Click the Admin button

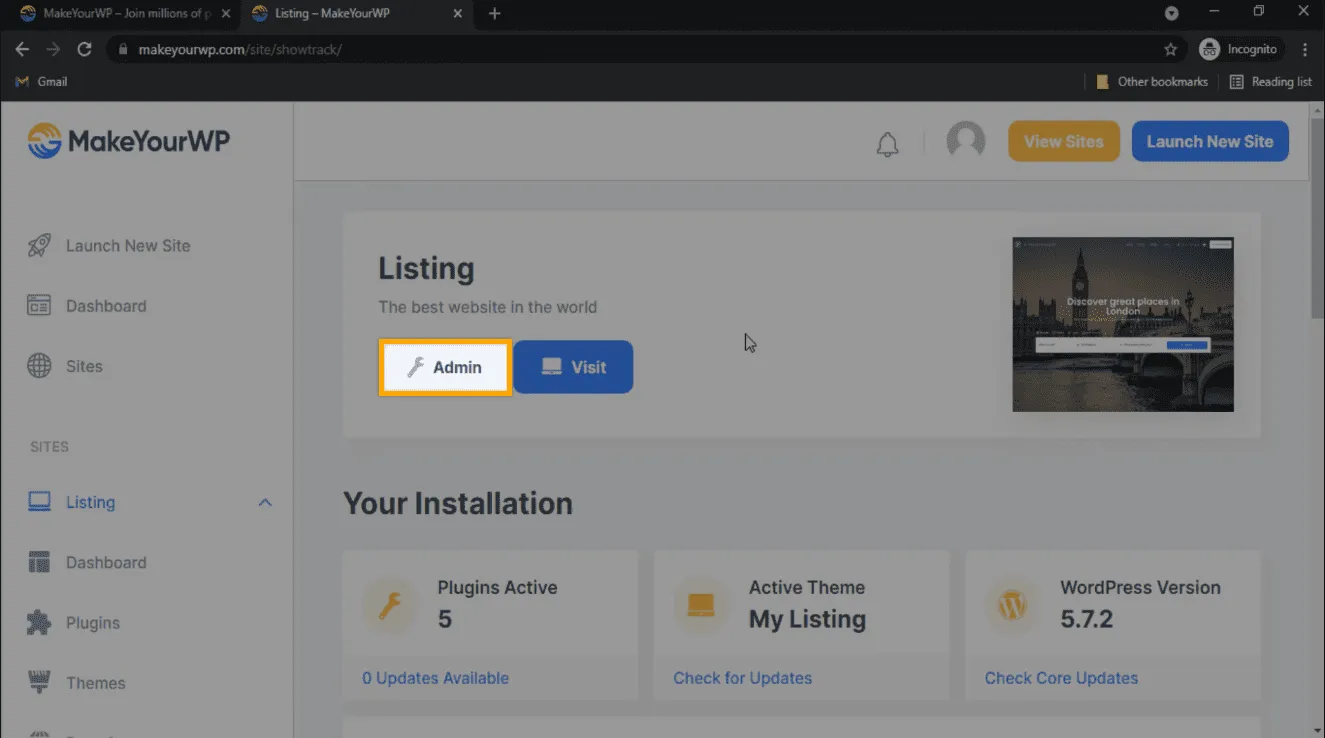[445, 367]
